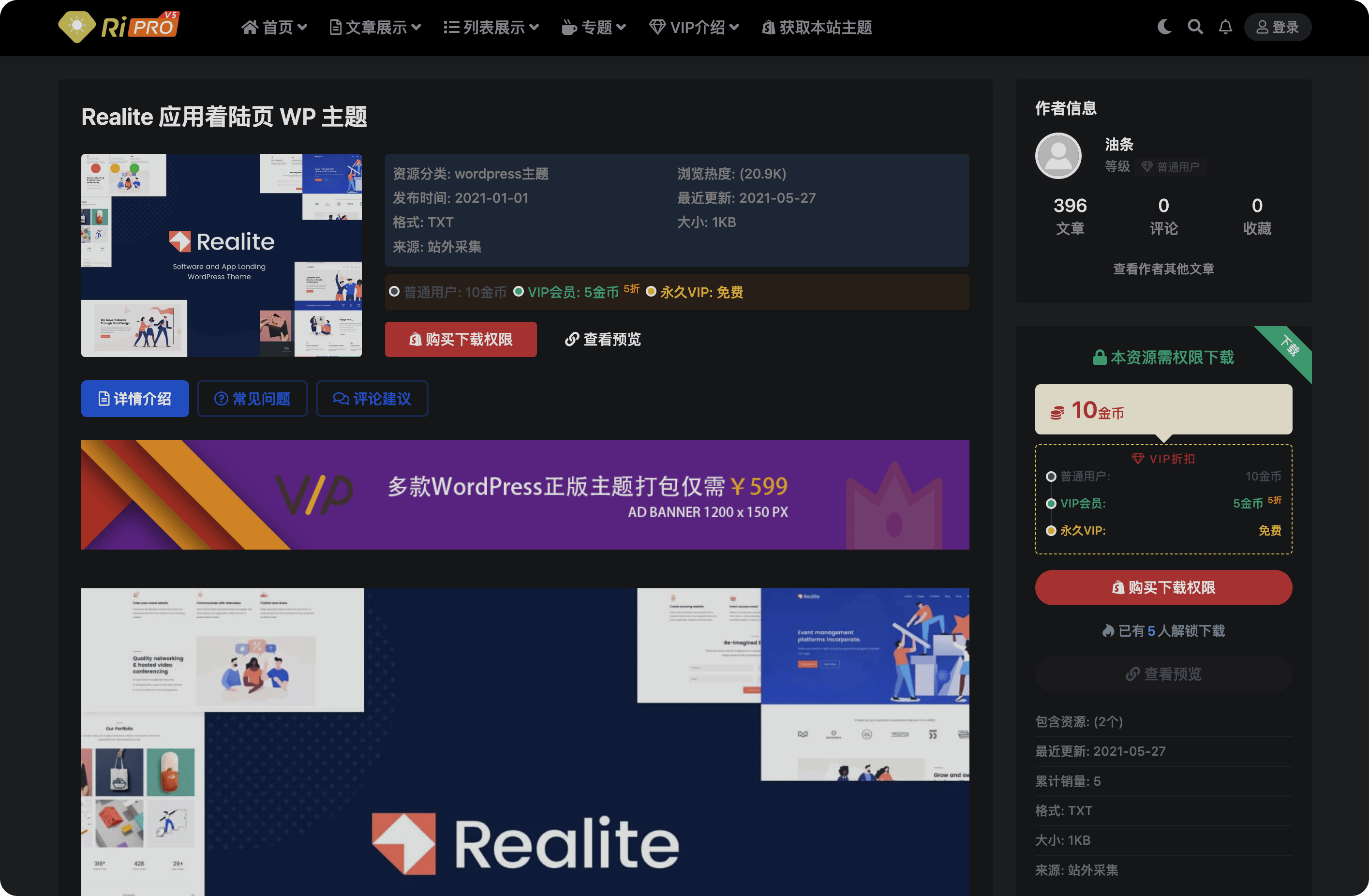Click the diamond icon next to VIP折扣
1369x896 pixels.
click(1138, 458)
